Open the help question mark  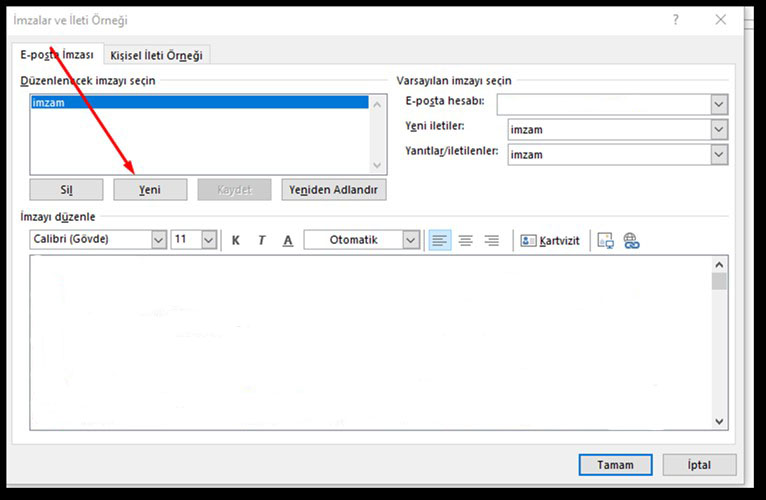click(x=676, y=20)
